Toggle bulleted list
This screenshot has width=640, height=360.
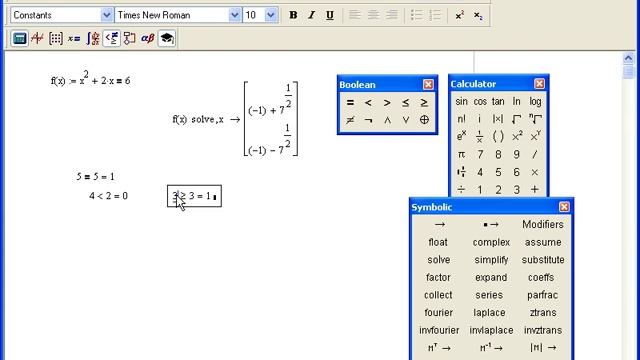pos(416,15)
